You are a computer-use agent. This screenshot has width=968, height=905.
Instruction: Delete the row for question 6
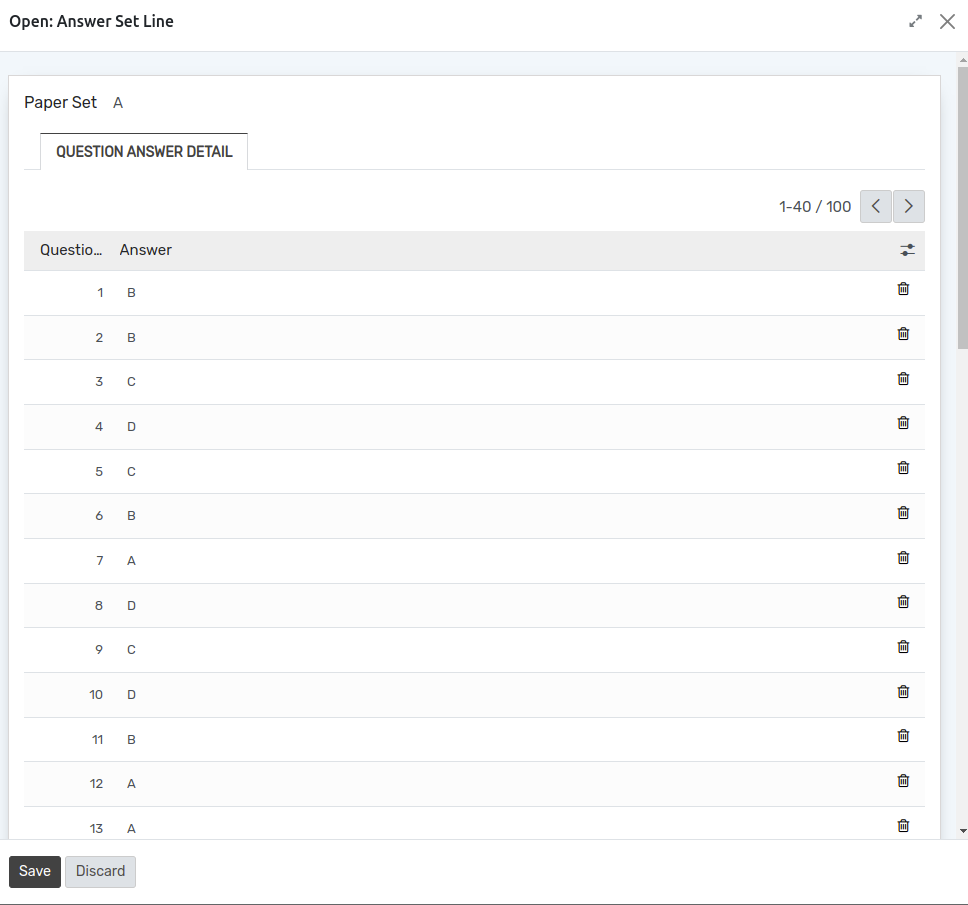903,513
